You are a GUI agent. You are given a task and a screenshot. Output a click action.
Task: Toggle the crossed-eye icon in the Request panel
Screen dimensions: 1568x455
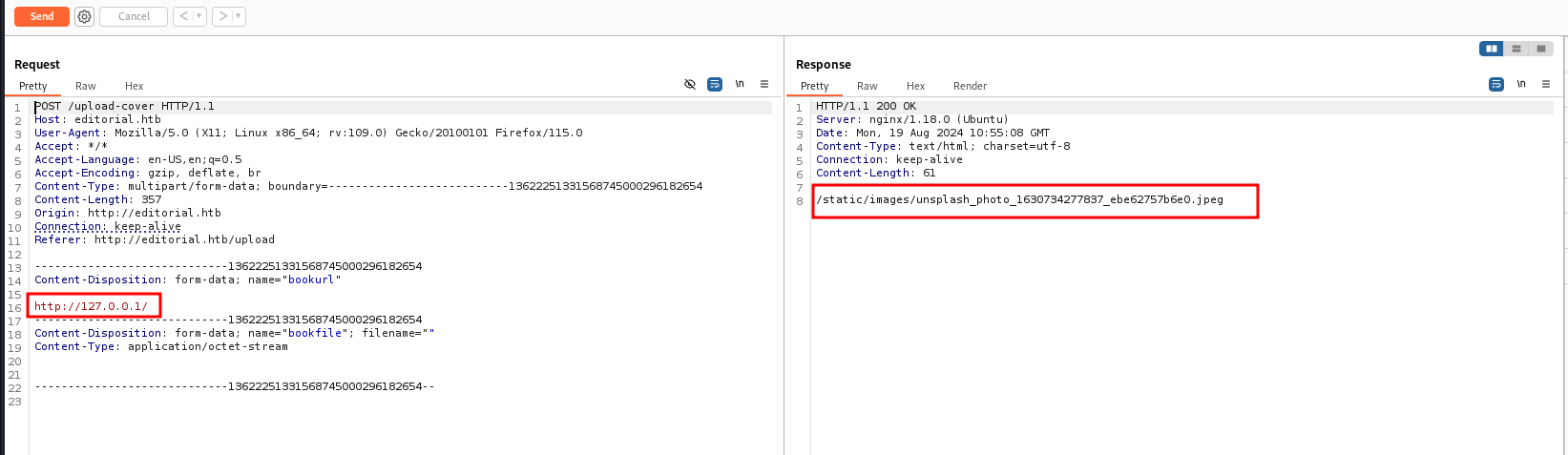click(690, 84)
